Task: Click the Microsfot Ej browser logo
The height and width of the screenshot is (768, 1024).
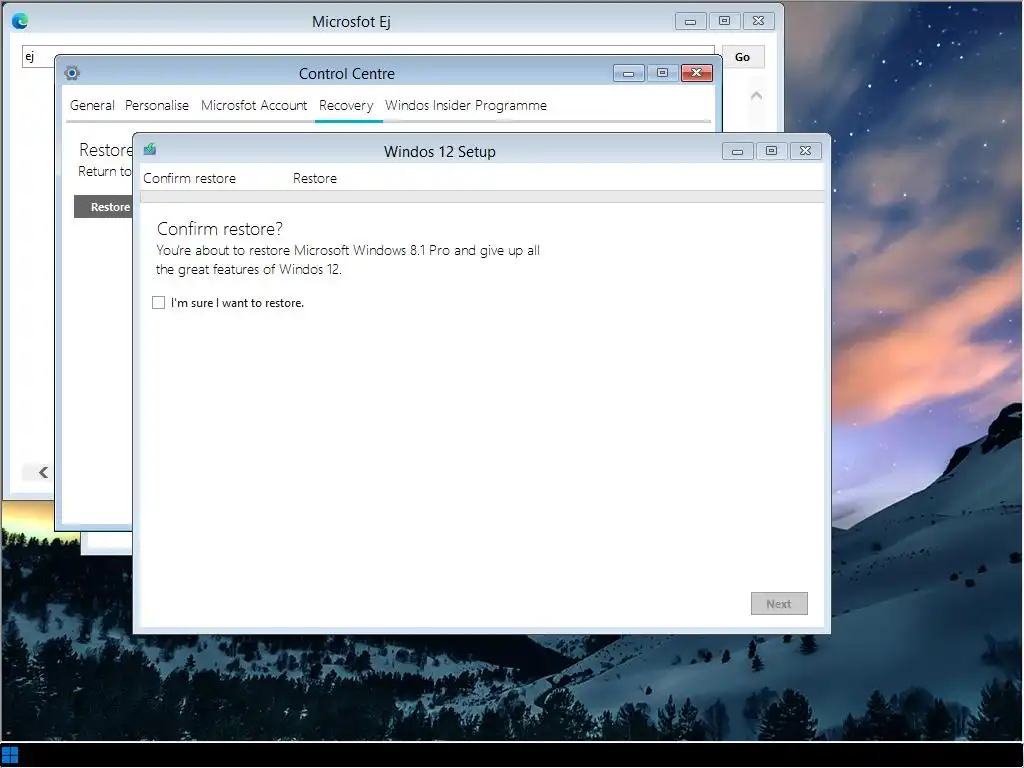Action: tap(20, 21)
